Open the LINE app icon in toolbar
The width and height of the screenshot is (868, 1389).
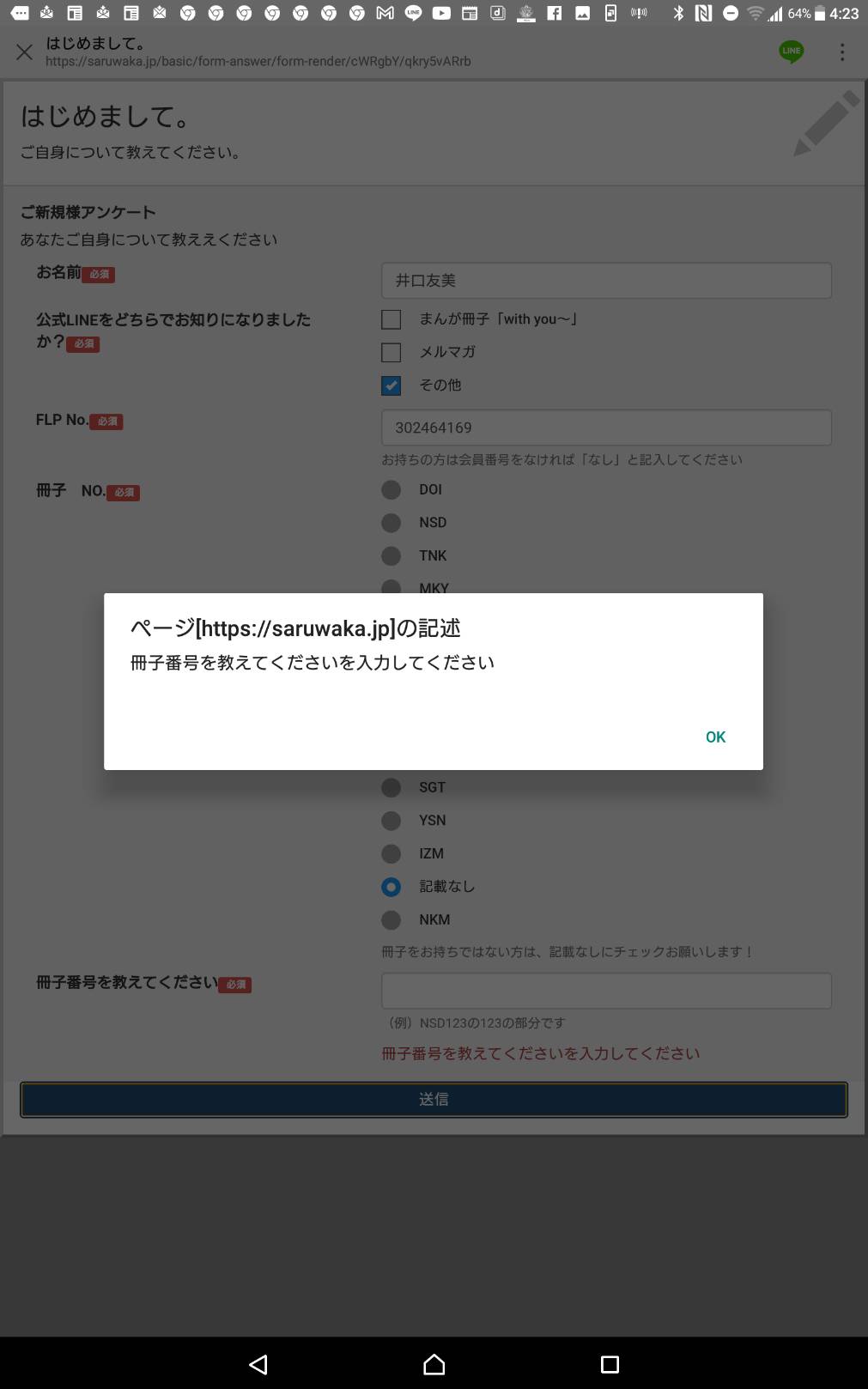pos(792,52)
